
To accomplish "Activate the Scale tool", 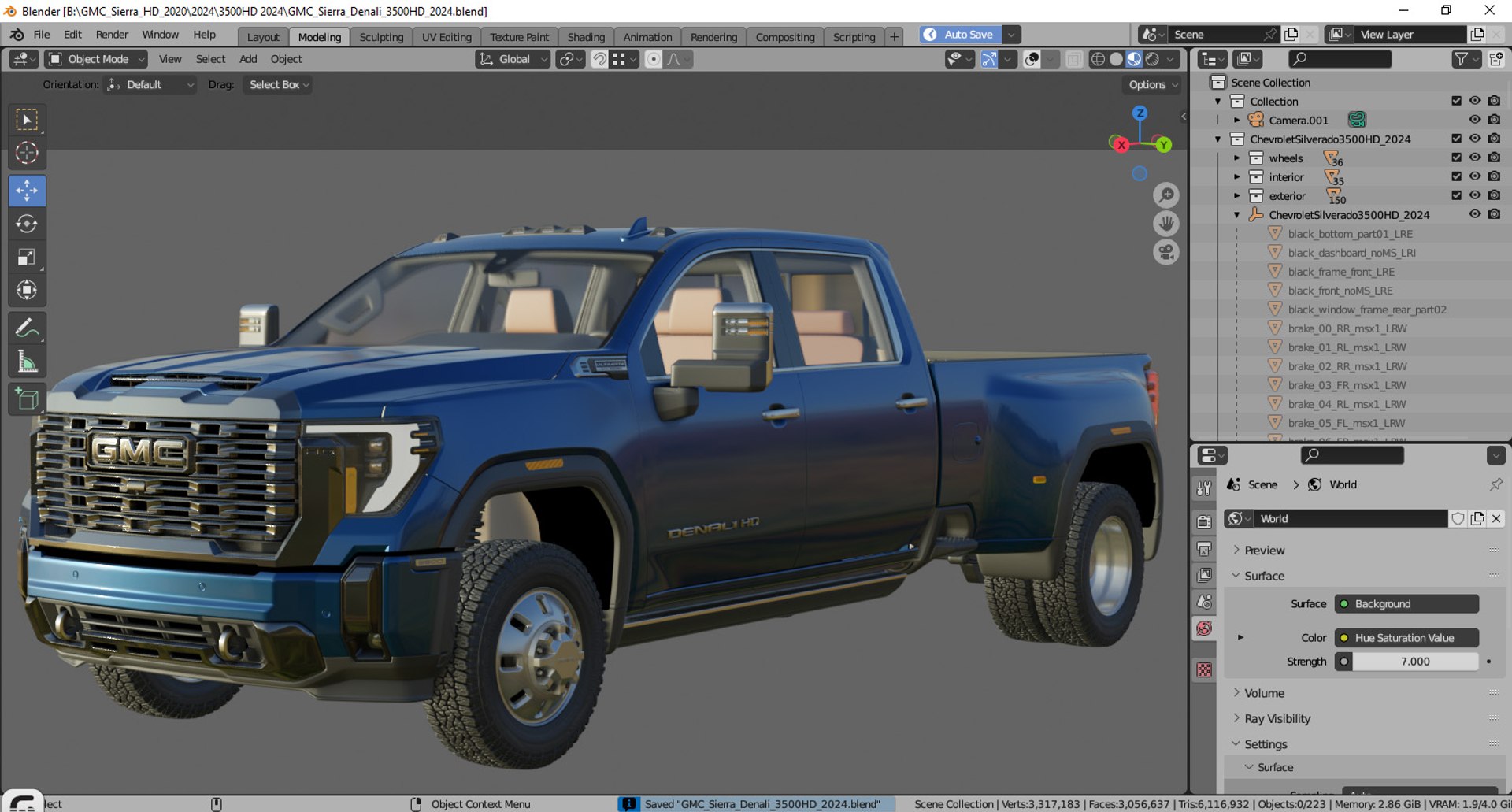I will pyautogui.click(x=27, y=257).
